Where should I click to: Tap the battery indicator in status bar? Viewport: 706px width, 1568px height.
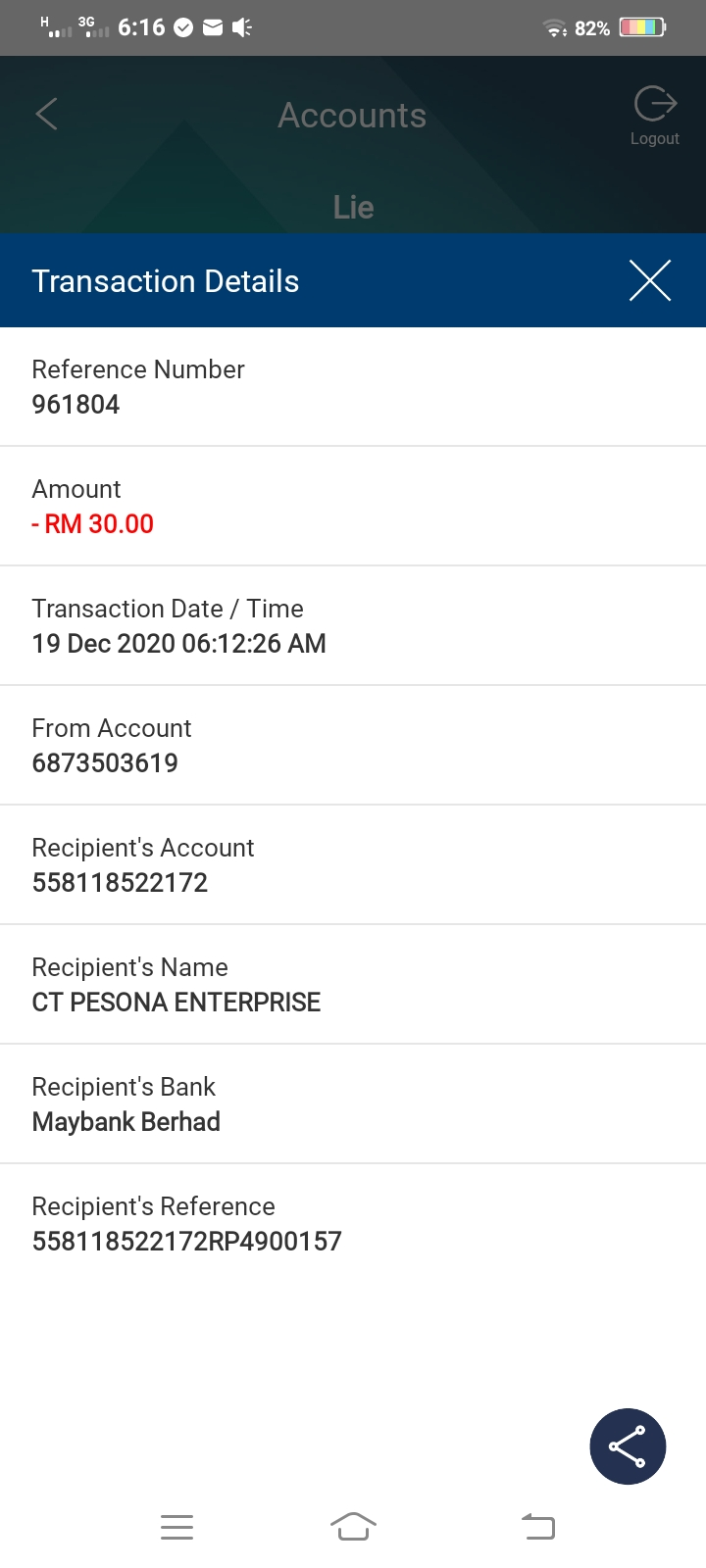[x=642, y=27]
